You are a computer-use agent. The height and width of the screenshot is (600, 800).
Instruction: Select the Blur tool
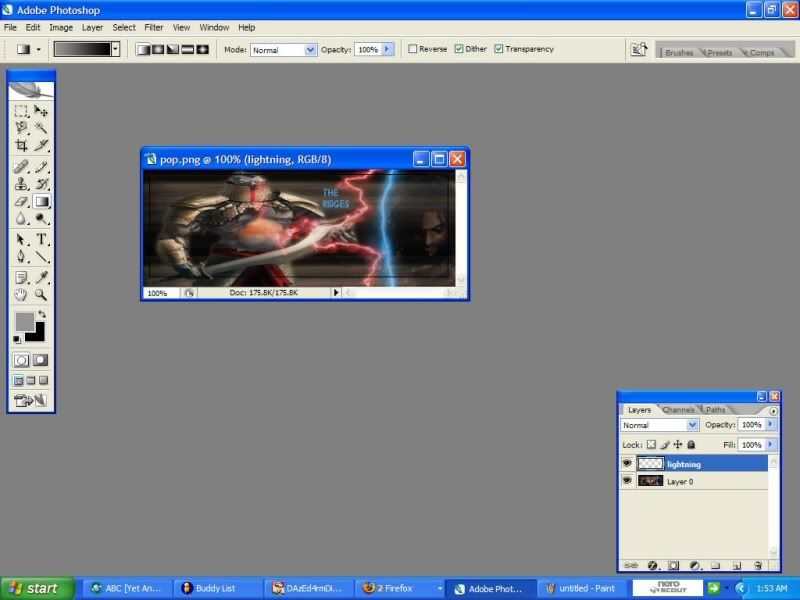pos(21,219)
